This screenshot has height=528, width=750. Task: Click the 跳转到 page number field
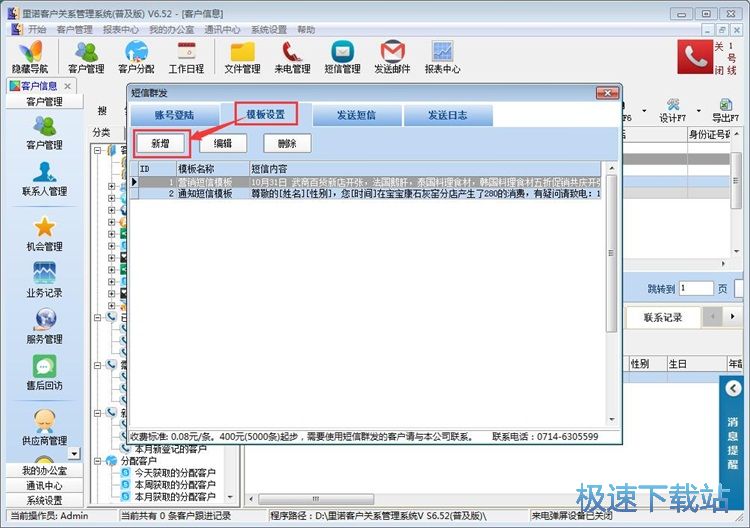[696, 288]
